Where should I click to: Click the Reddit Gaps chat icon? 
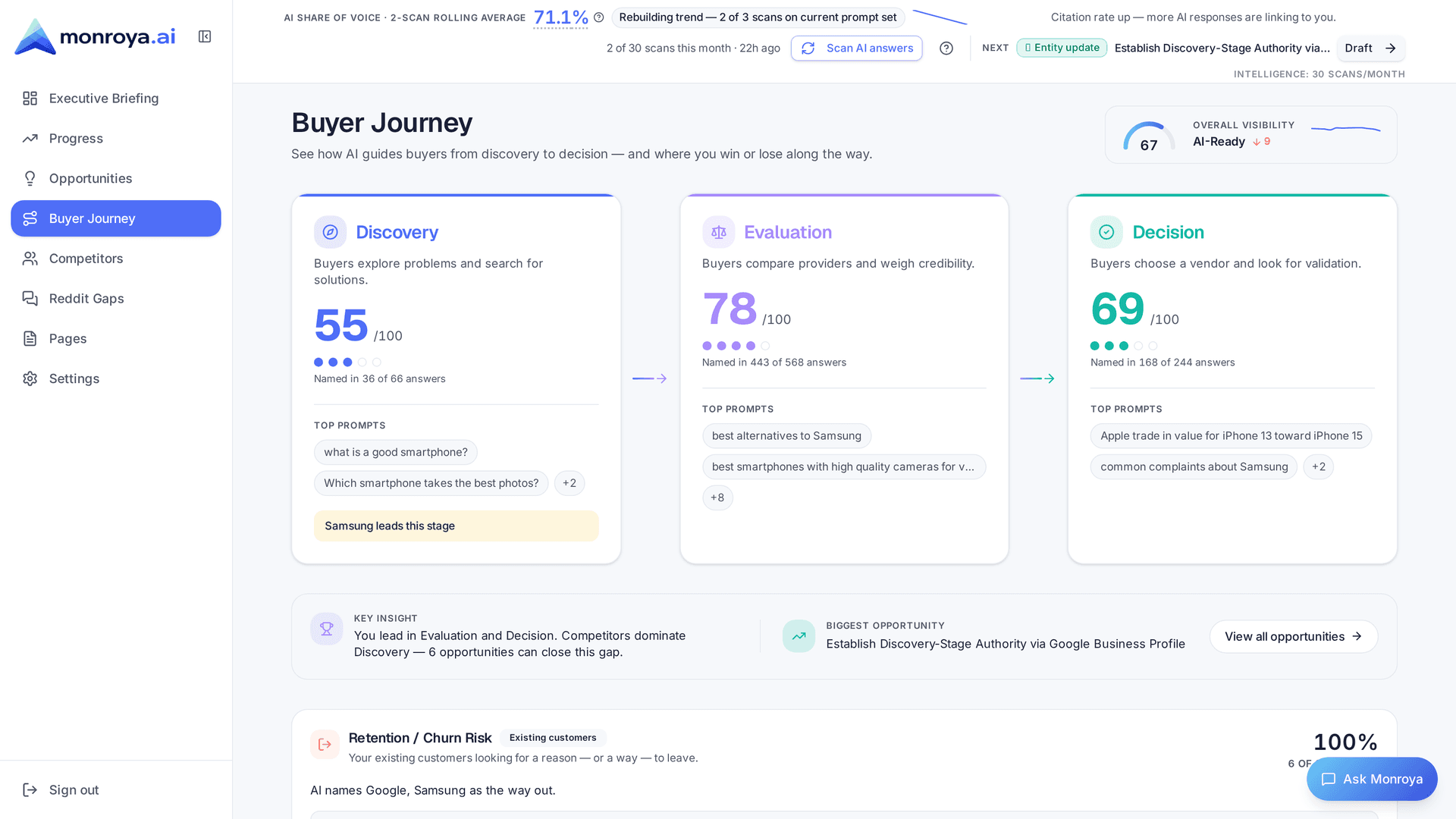point(30,299)
